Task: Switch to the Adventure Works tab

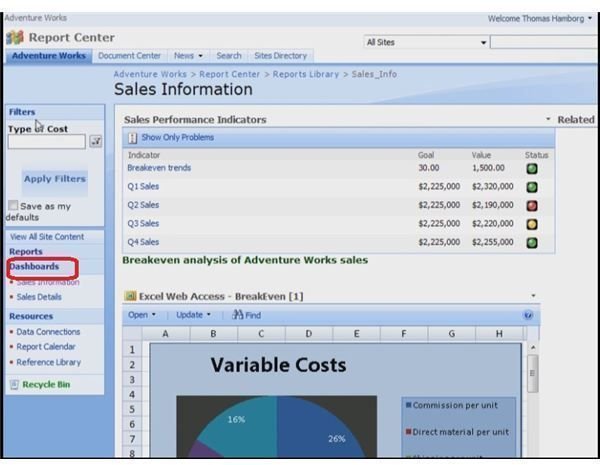Action: [x=49, y=56]
